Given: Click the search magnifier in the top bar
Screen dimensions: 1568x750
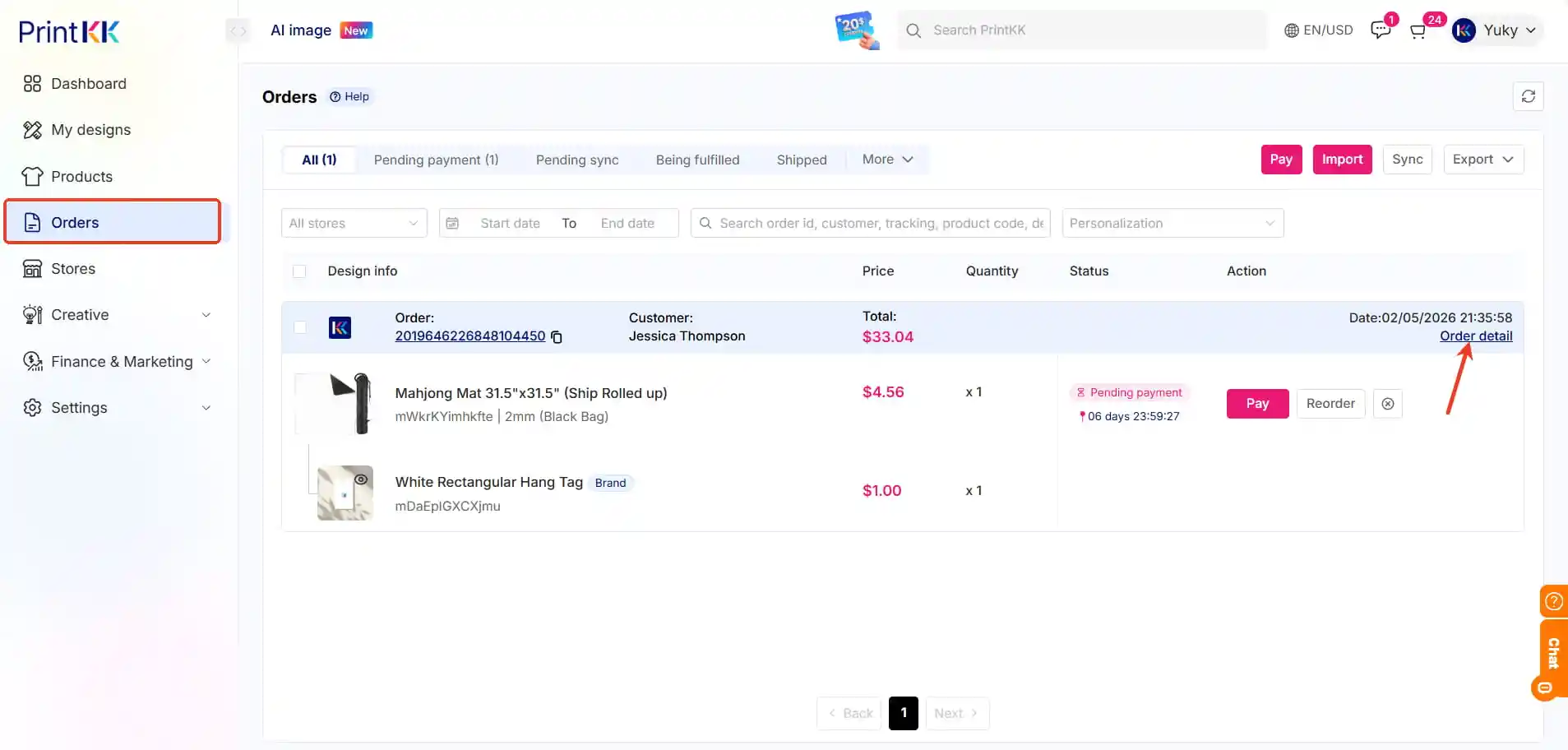Looking at the screenshot, I should tap(914, 30).
